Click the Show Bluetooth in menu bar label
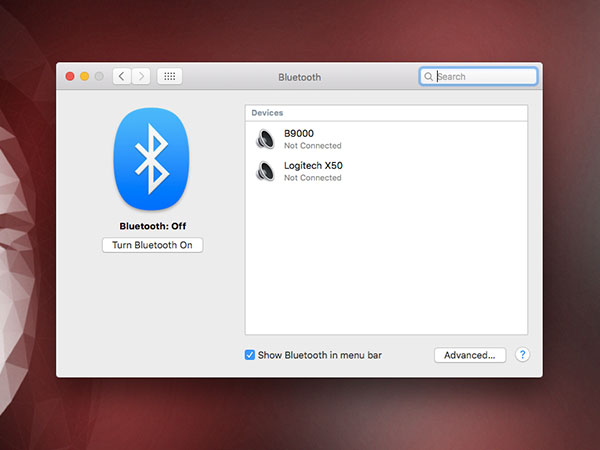The height and width of the screenshot is (450, 600). coord(320,355)
